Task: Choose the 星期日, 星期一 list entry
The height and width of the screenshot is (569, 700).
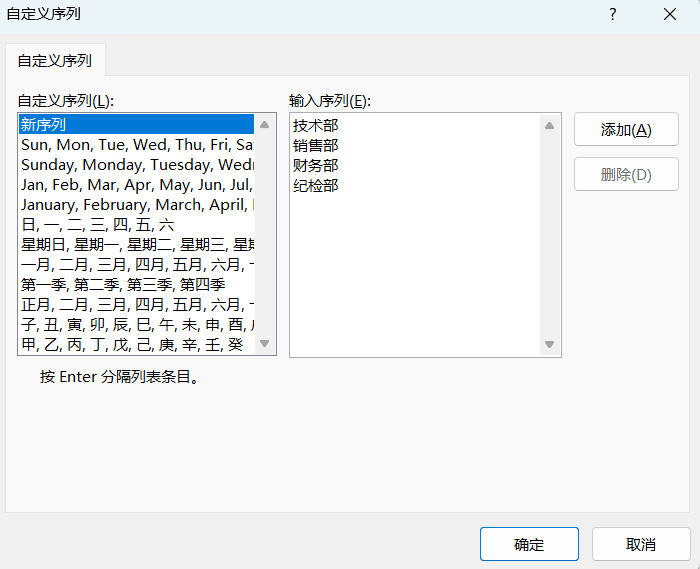Action: [x=135, y=245]
